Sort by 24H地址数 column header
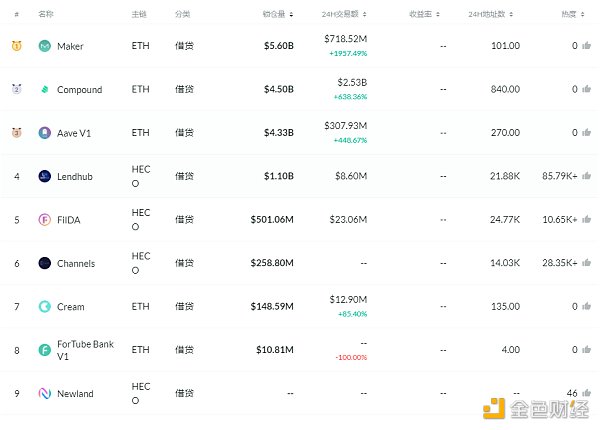Image resolution: width=600 pixels, height=430 pixels. pos(492,16)
